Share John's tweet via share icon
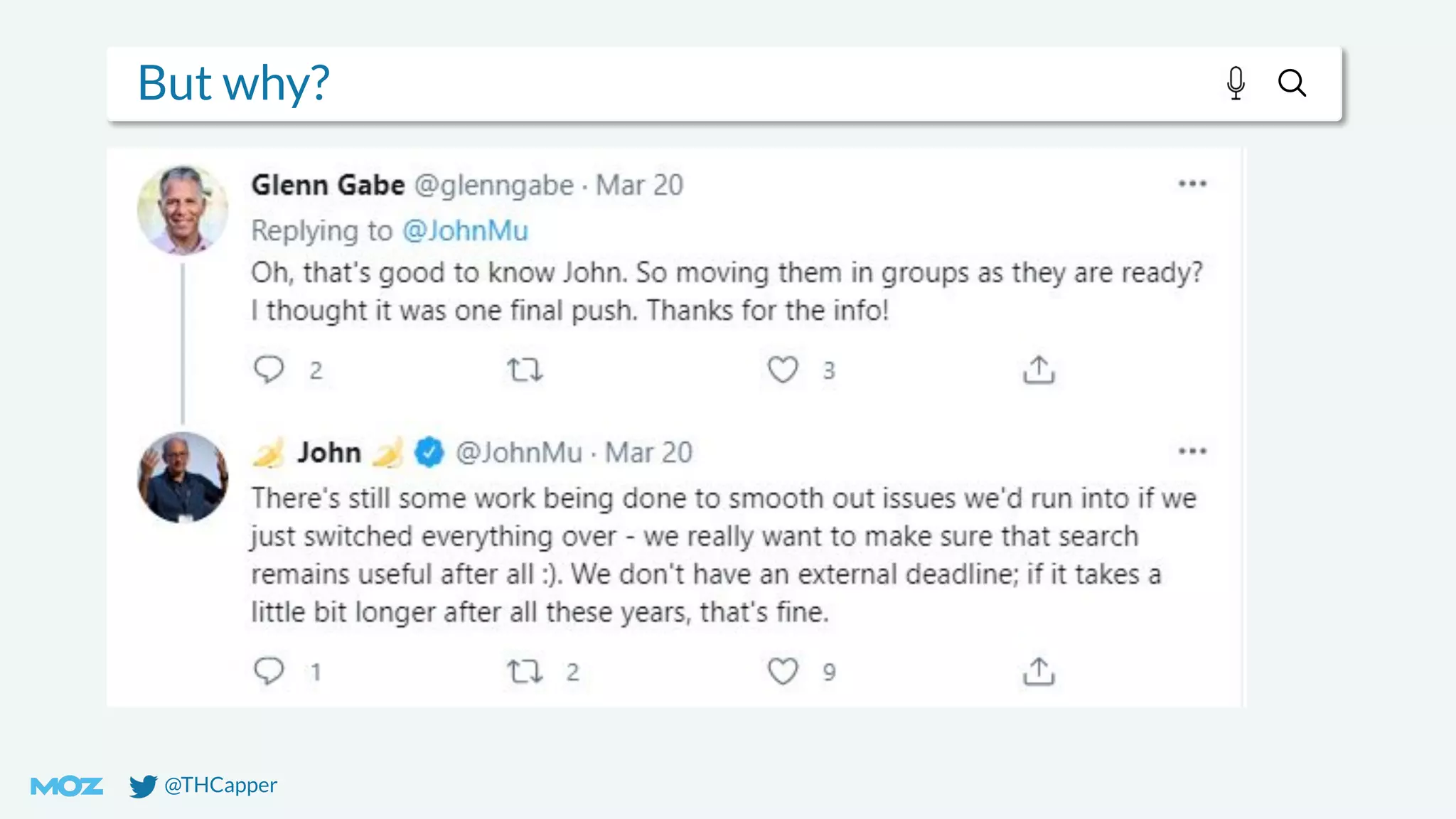This screenshot has height=819, width=1456. (1039, 671)
